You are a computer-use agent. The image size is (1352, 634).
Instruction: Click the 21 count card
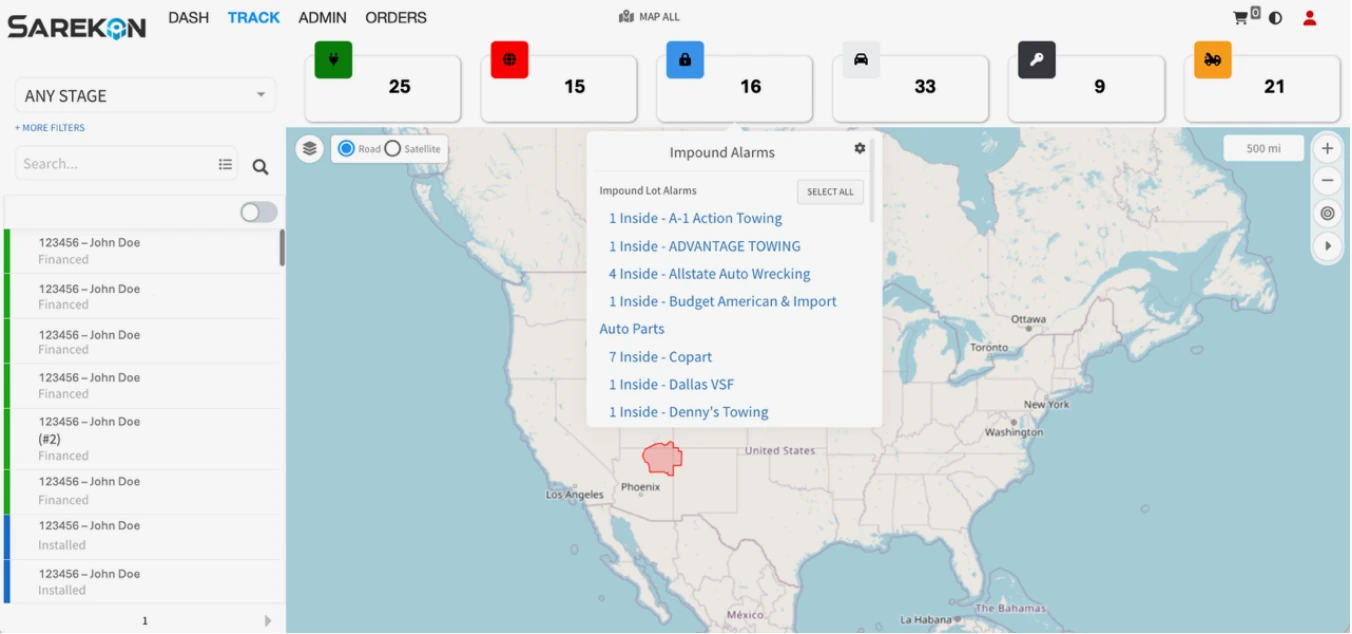point(1263,88)
